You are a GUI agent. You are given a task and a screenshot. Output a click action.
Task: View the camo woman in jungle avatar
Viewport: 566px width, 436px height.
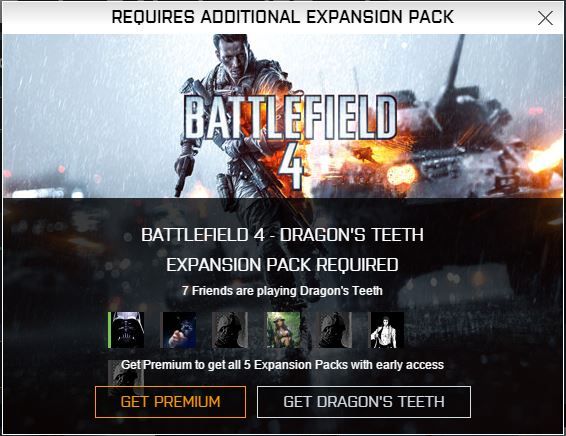tap(283, 330)
